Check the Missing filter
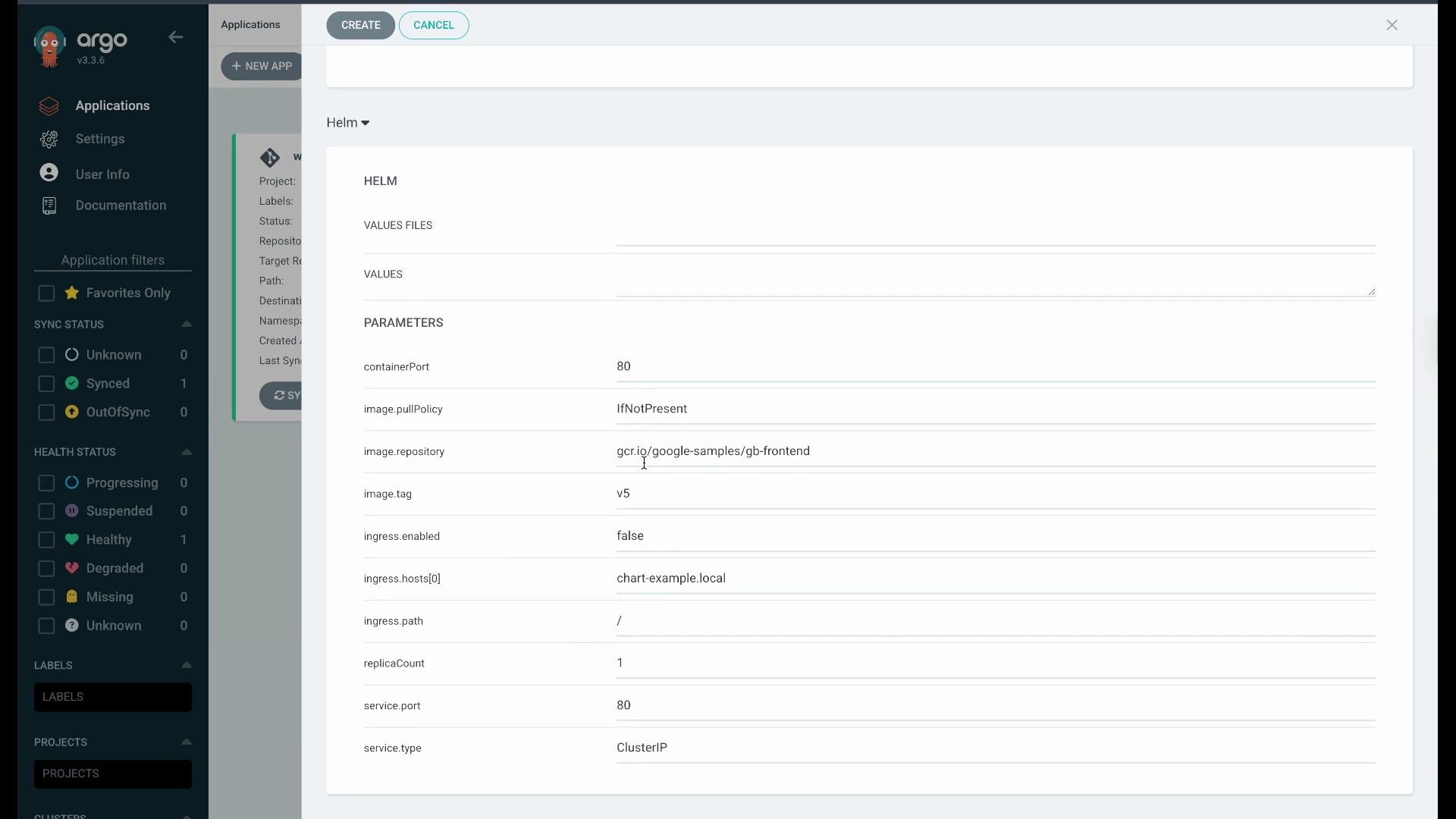 pos(46,598)
